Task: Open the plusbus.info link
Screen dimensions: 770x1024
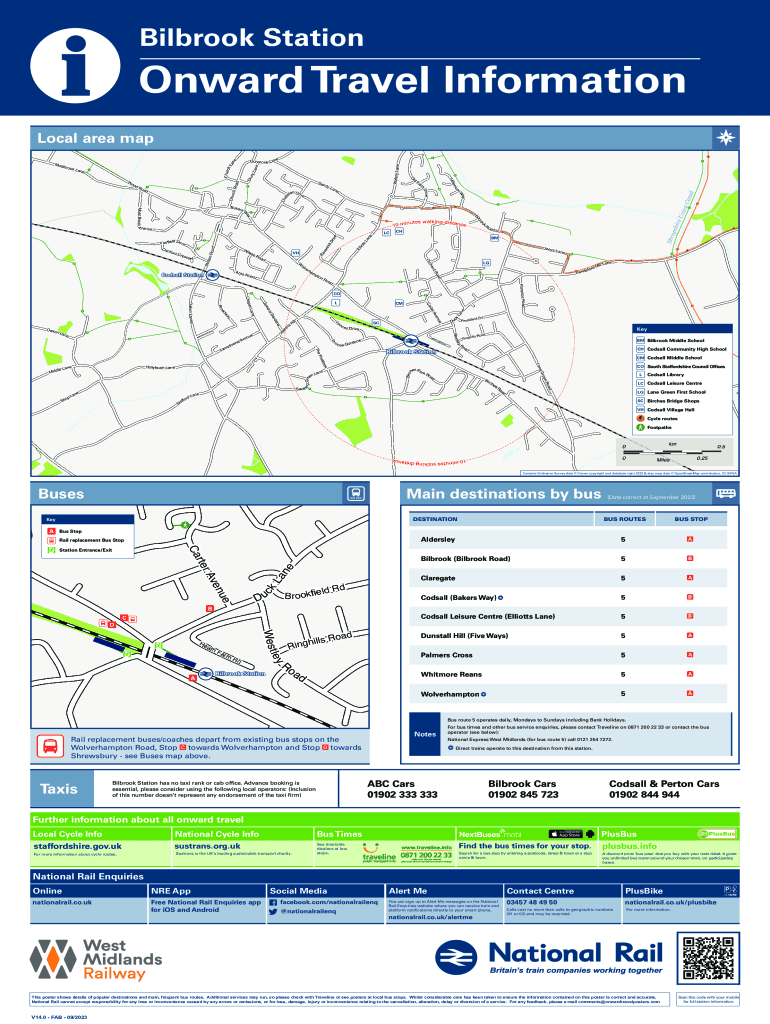Action: [630, 846]
